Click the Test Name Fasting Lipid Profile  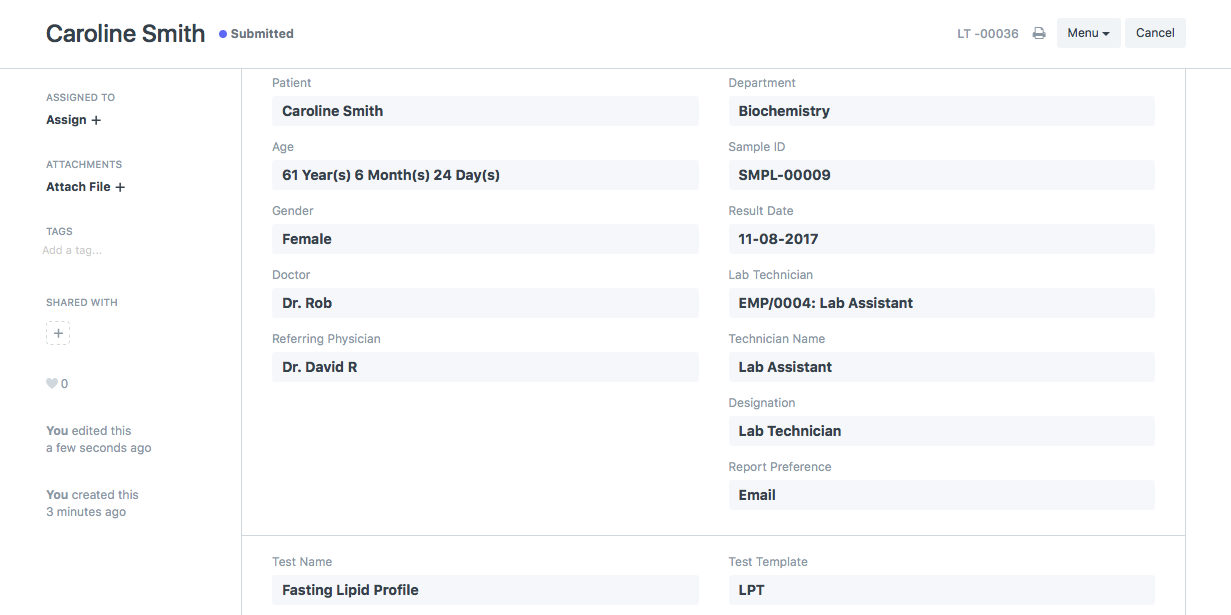tap(485, 590)
